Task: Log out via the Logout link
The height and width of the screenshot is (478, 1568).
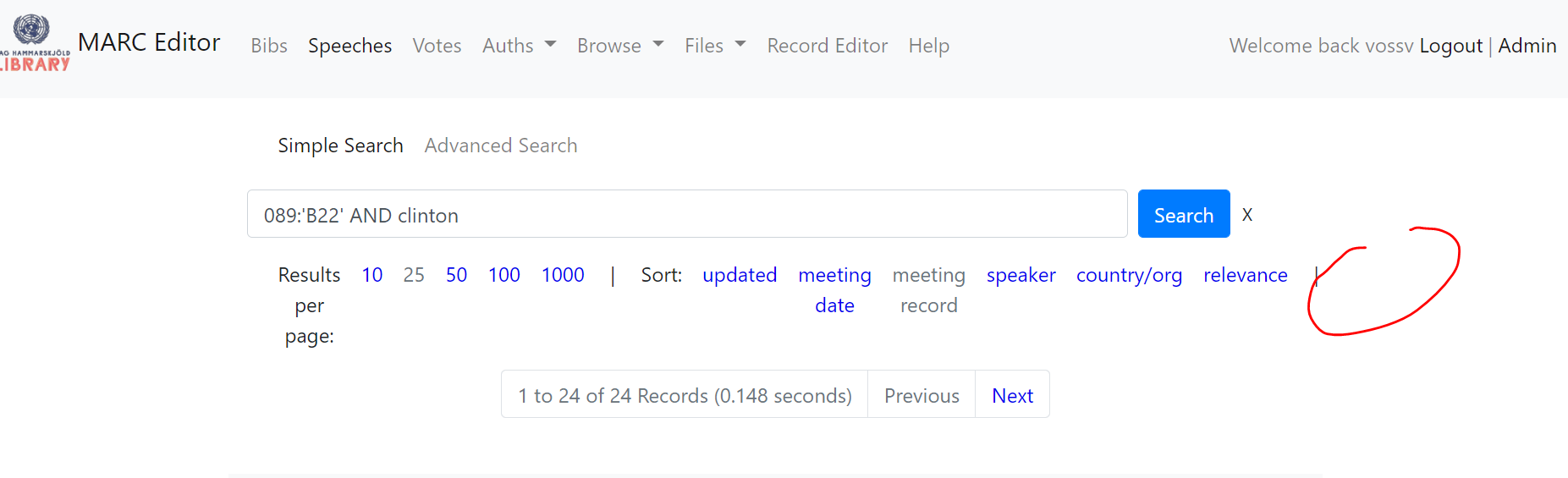Action: click(1451, 46)
